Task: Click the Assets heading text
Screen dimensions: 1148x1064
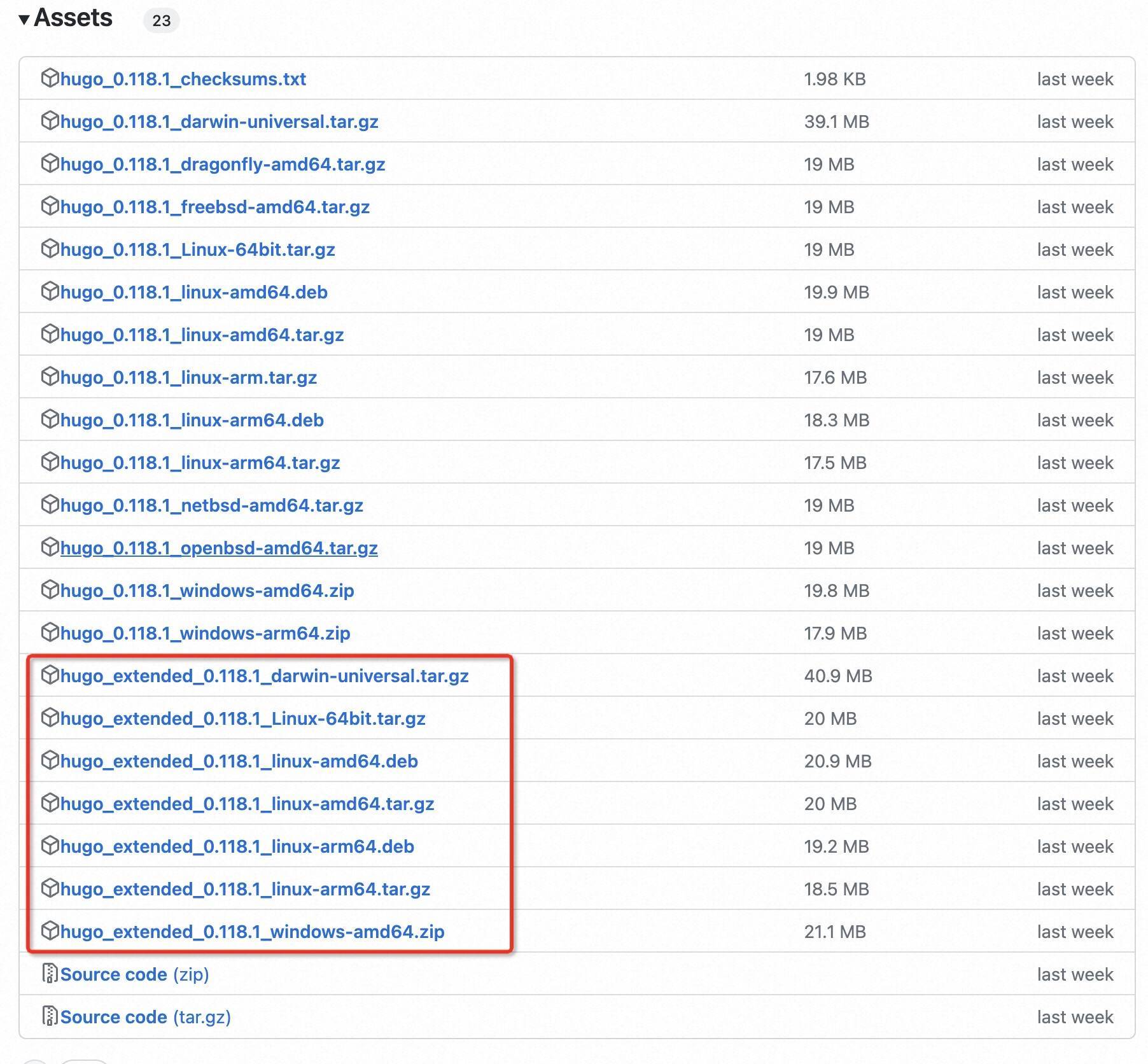Action: point(73,18)
